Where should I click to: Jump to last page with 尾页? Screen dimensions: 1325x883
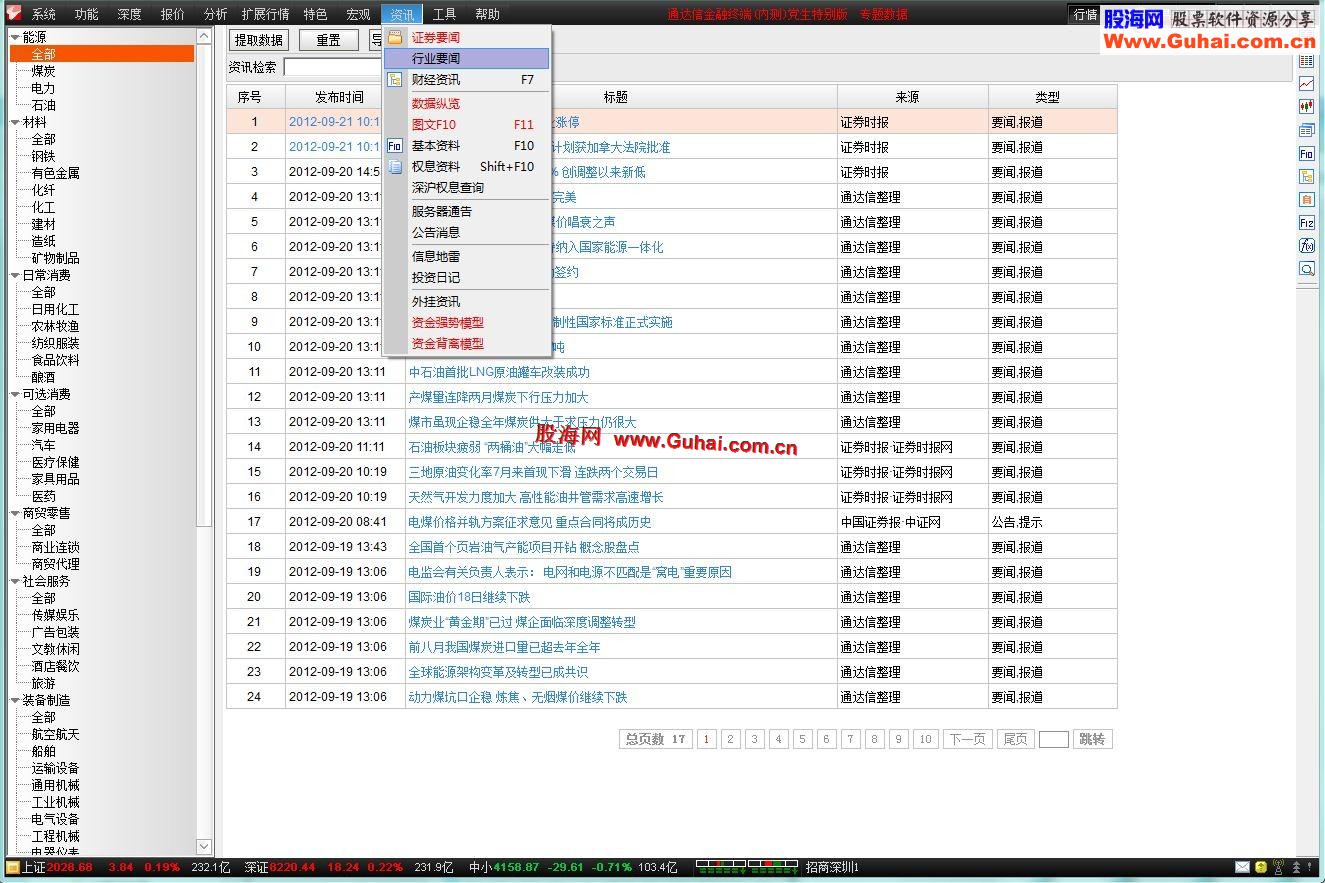[x=1015, y=739]
